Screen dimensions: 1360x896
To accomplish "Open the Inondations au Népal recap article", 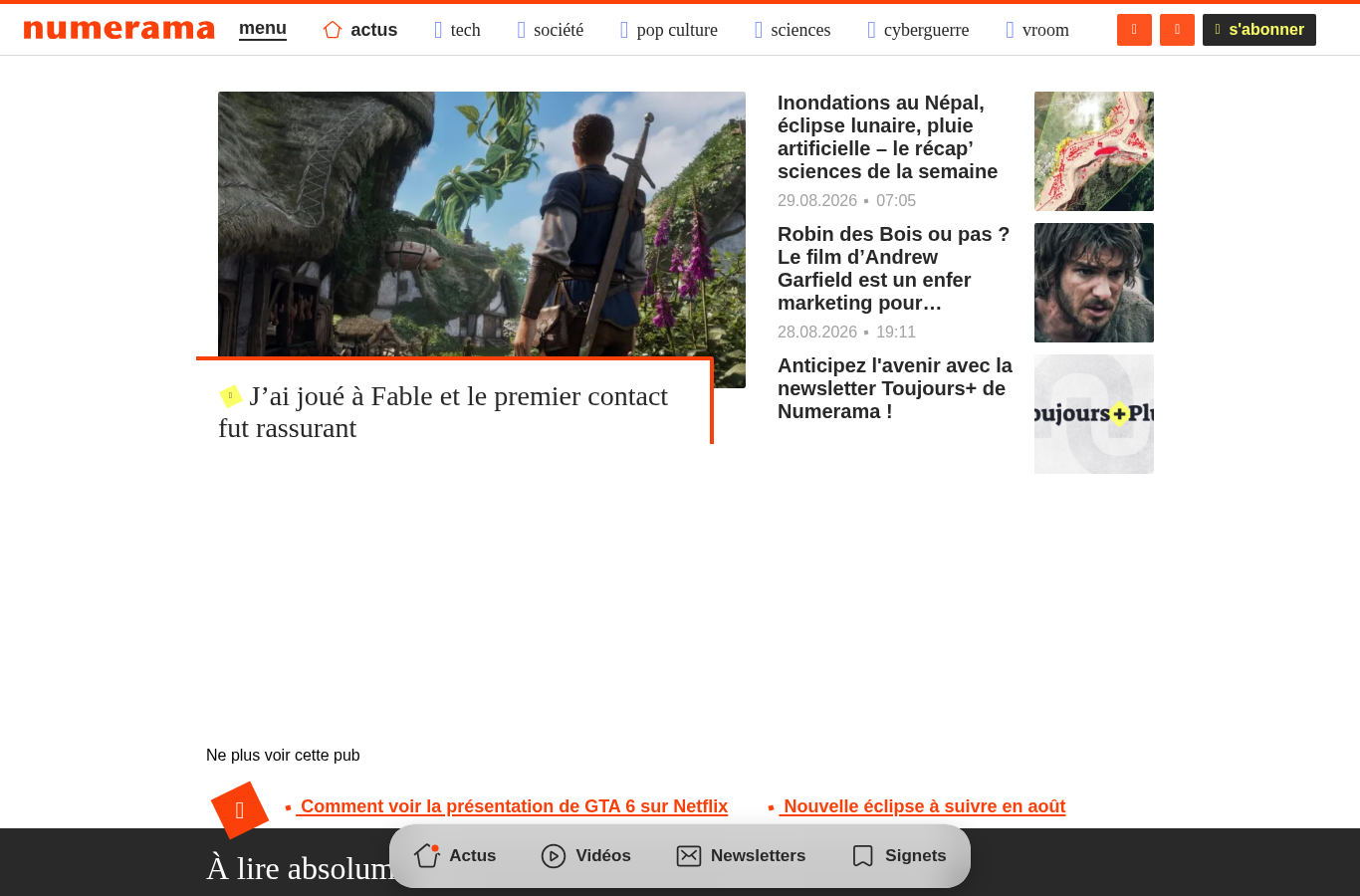I will tap(888, 137).
